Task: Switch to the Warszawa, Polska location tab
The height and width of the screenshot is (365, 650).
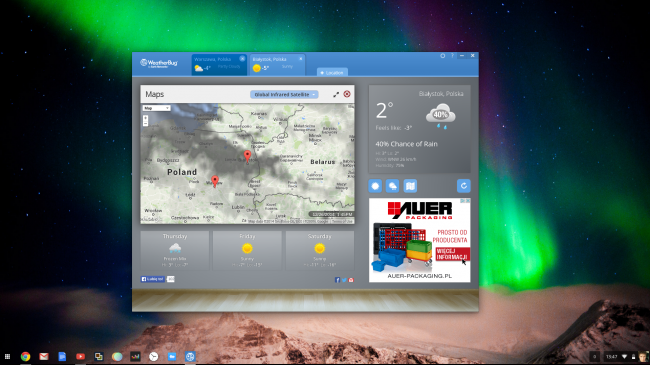Action: click(x=219, y=64)
